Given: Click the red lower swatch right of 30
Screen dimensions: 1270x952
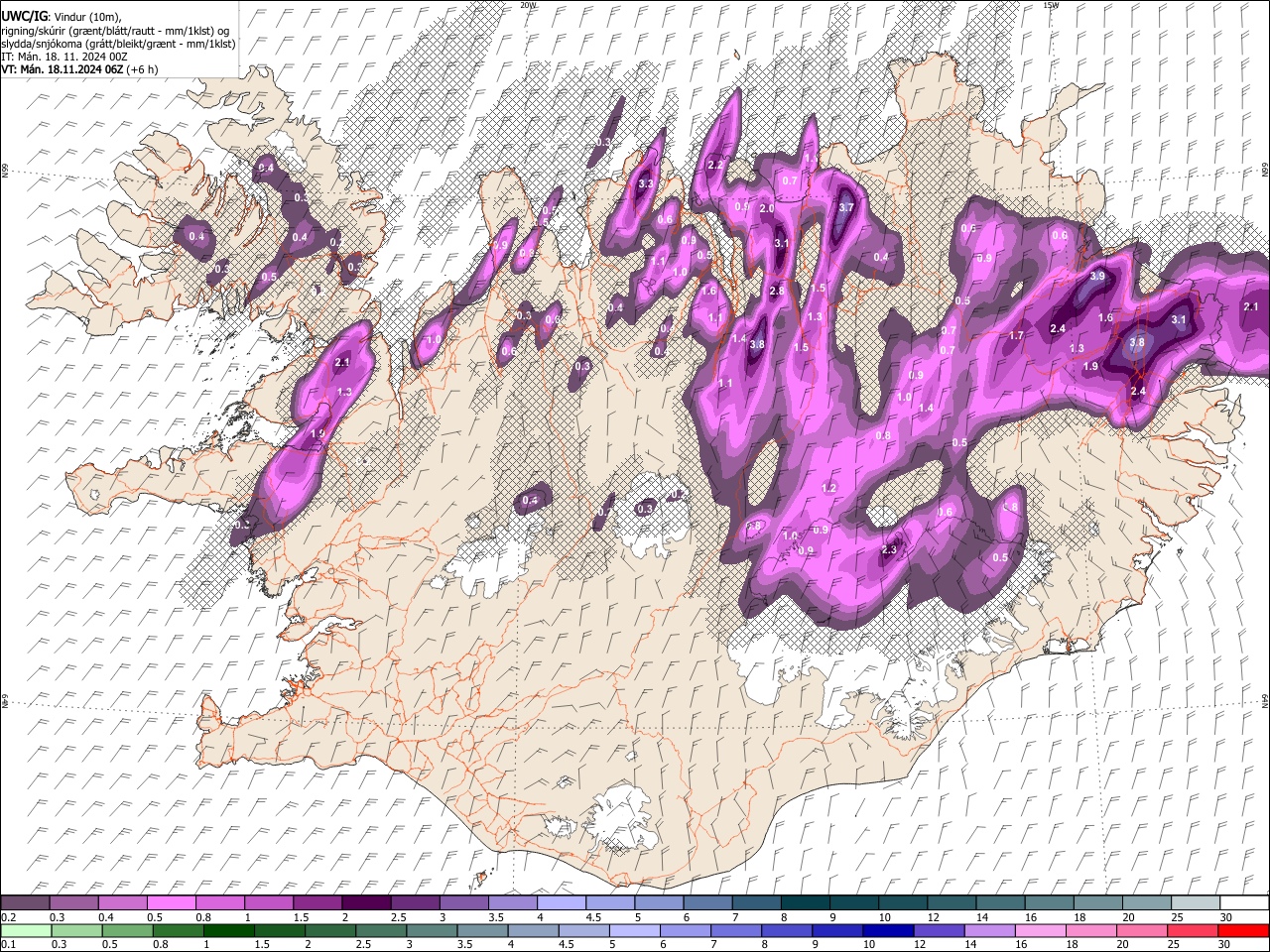Looking at the screenshot, I should [x=1243, y=930].
